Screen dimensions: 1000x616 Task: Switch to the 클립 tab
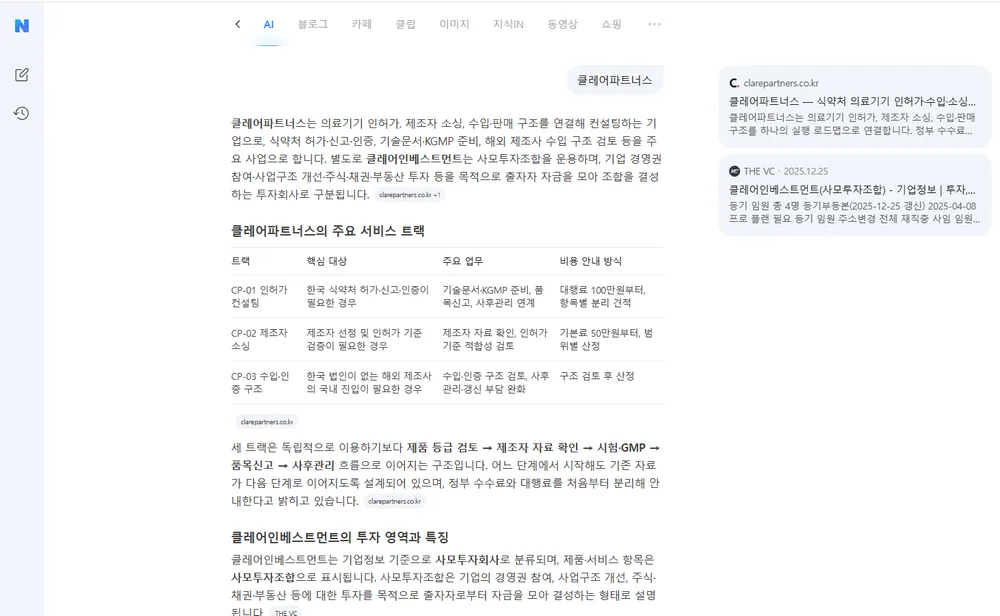point(405,24)
